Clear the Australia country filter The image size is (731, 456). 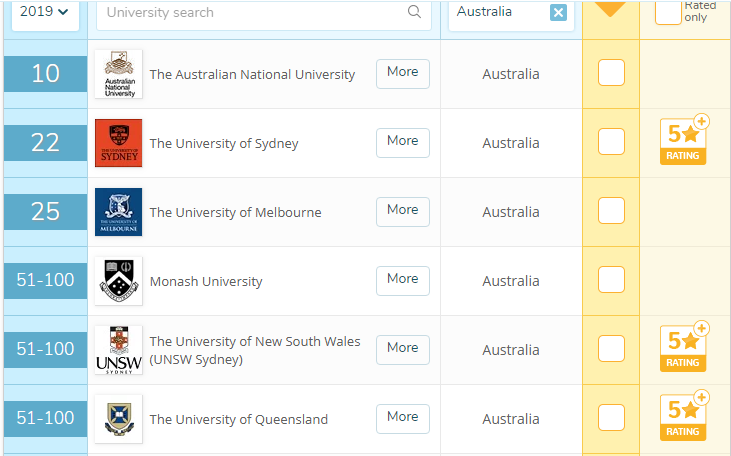558,13
